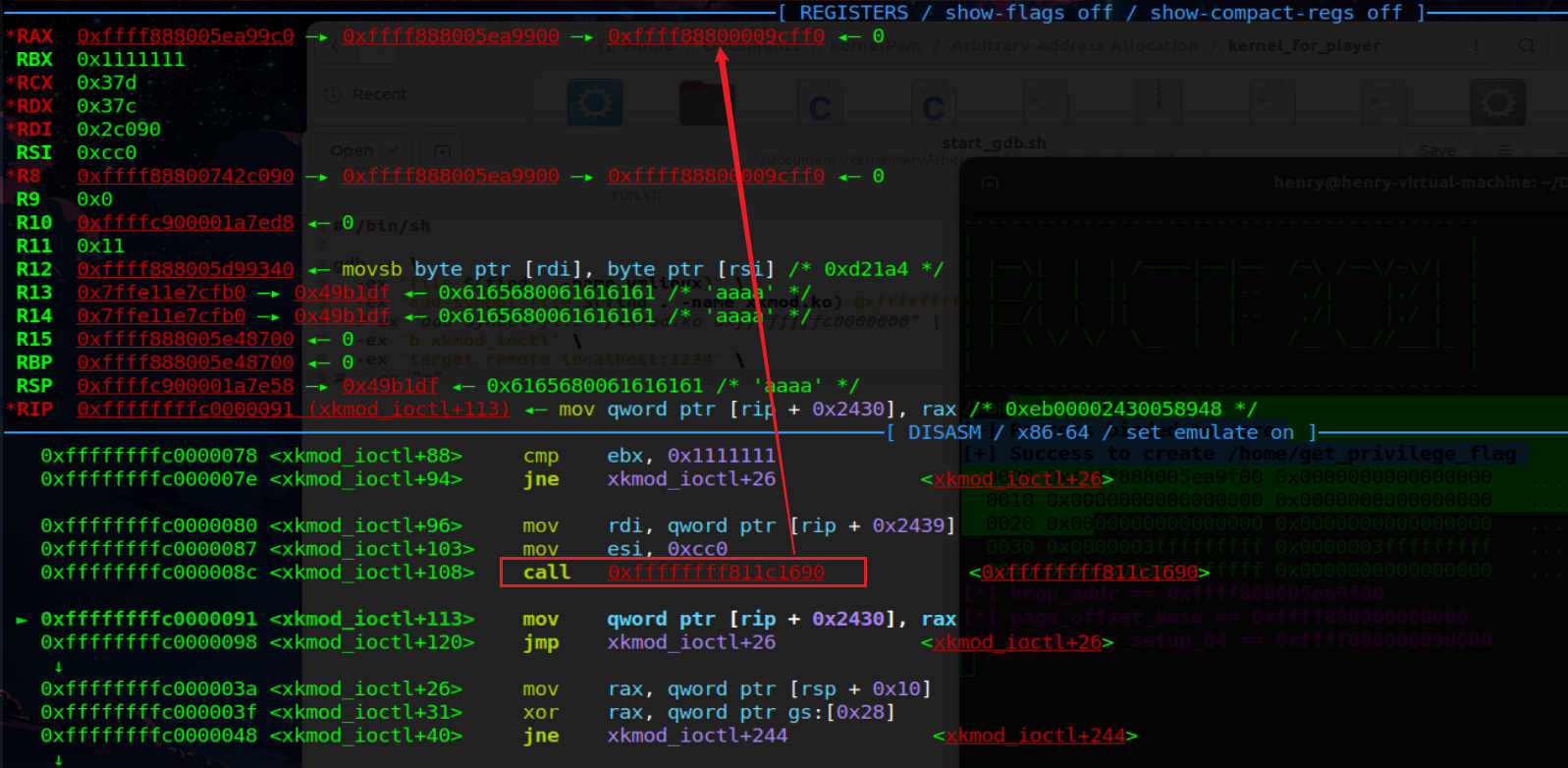
Task: Open the text editor hamburger menu
Action: pos(1503,150)
